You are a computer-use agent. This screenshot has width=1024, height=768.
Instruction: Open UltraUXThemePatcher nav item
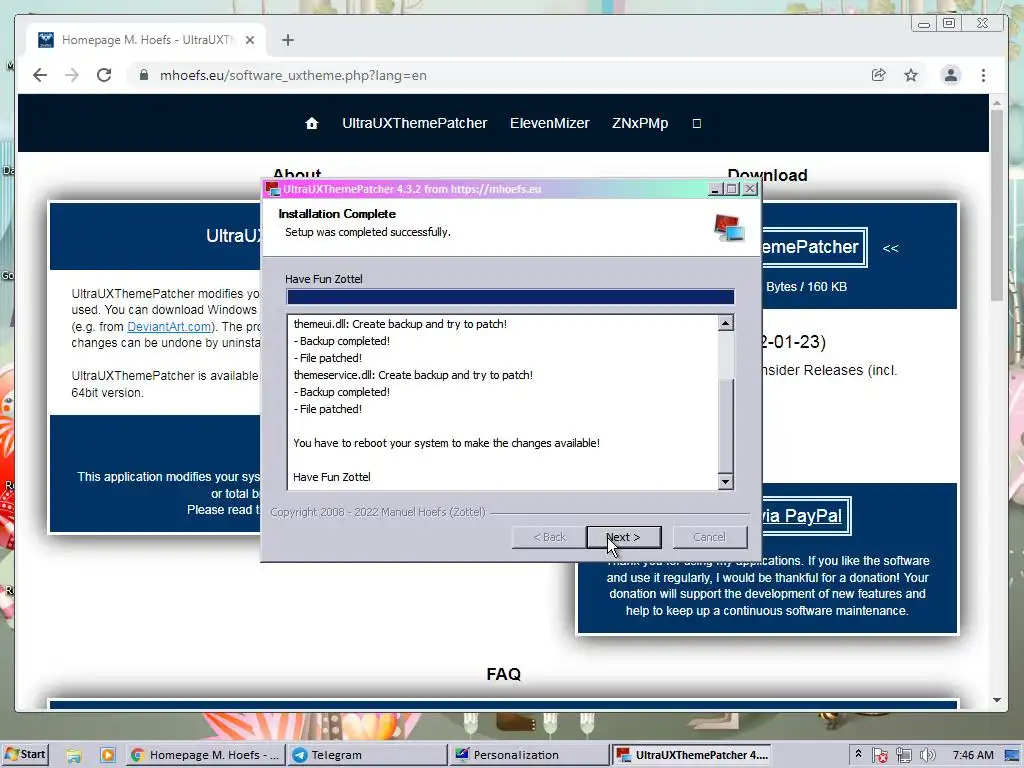point(415,123)
